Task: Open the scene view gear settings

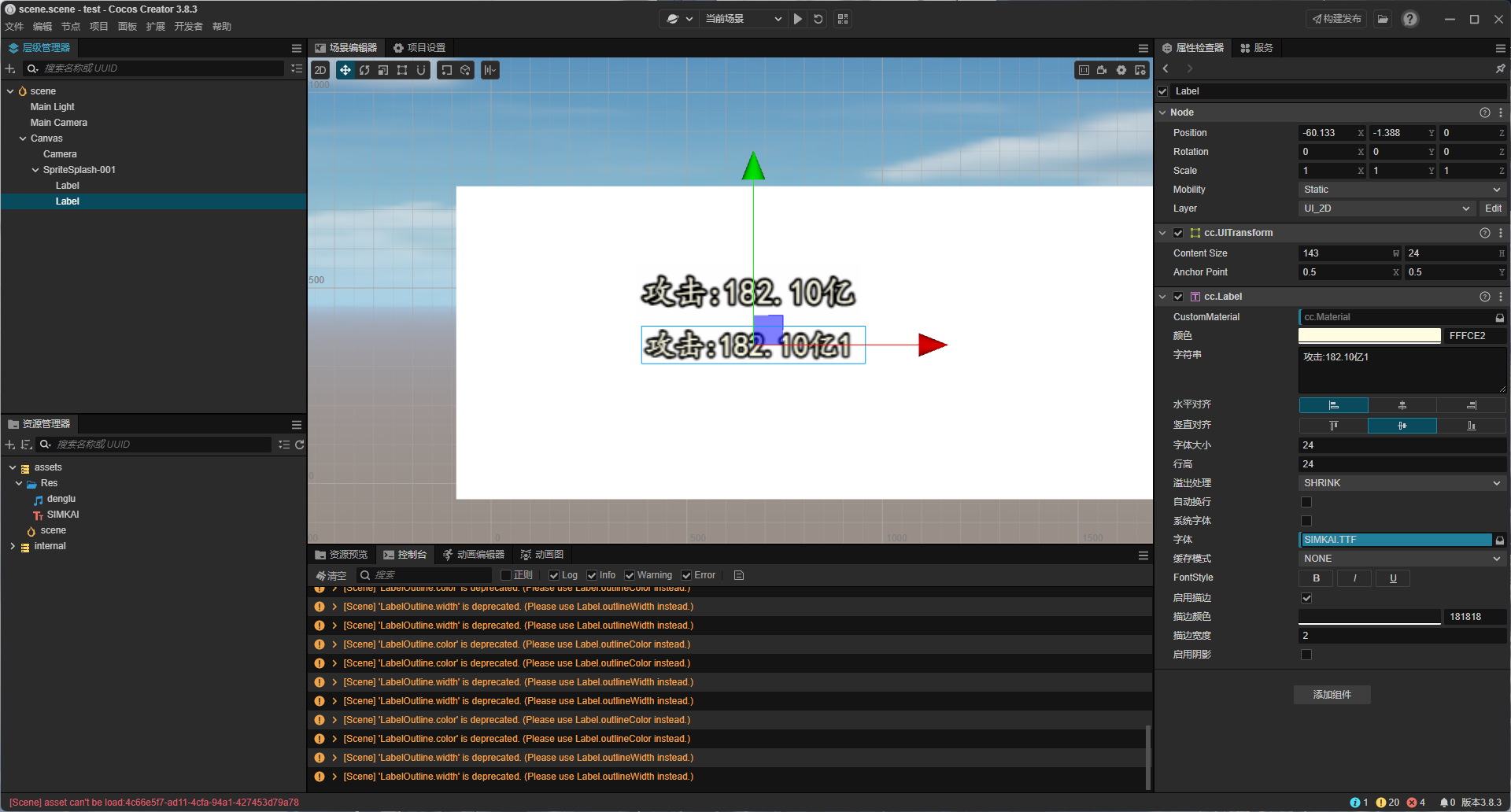Action: (1121, 70)
